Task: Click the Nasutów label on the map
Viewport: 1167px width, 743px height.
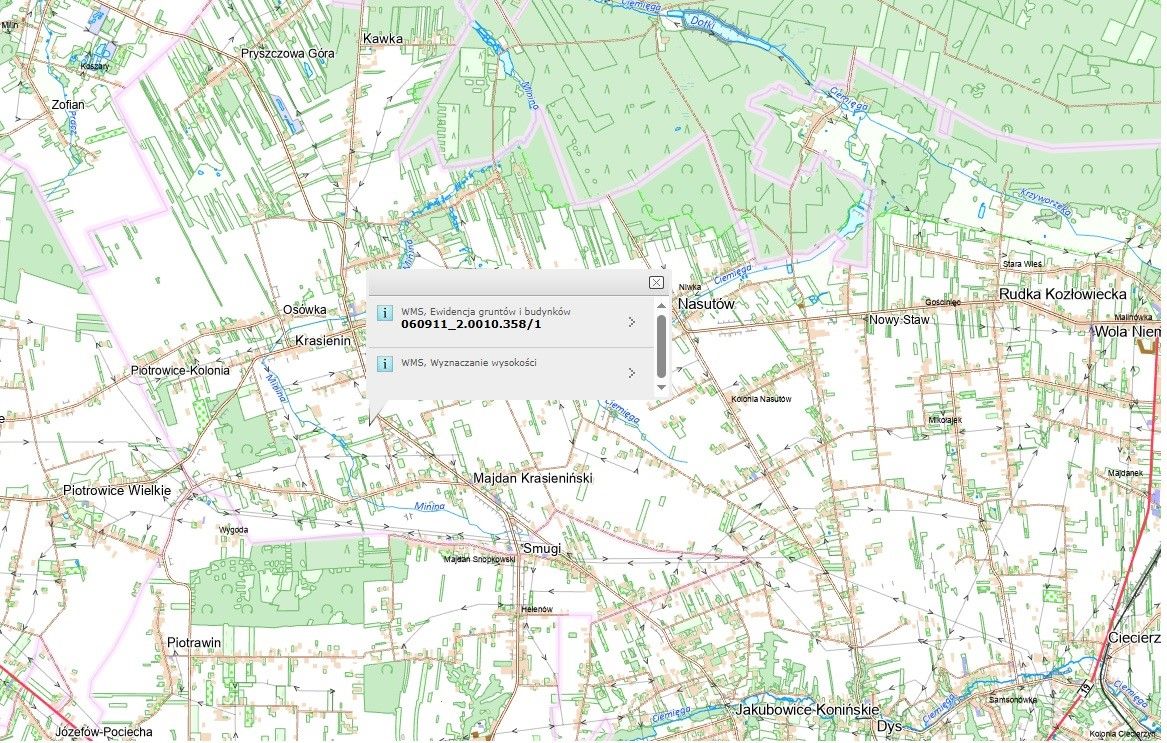Action: [706, 304]
